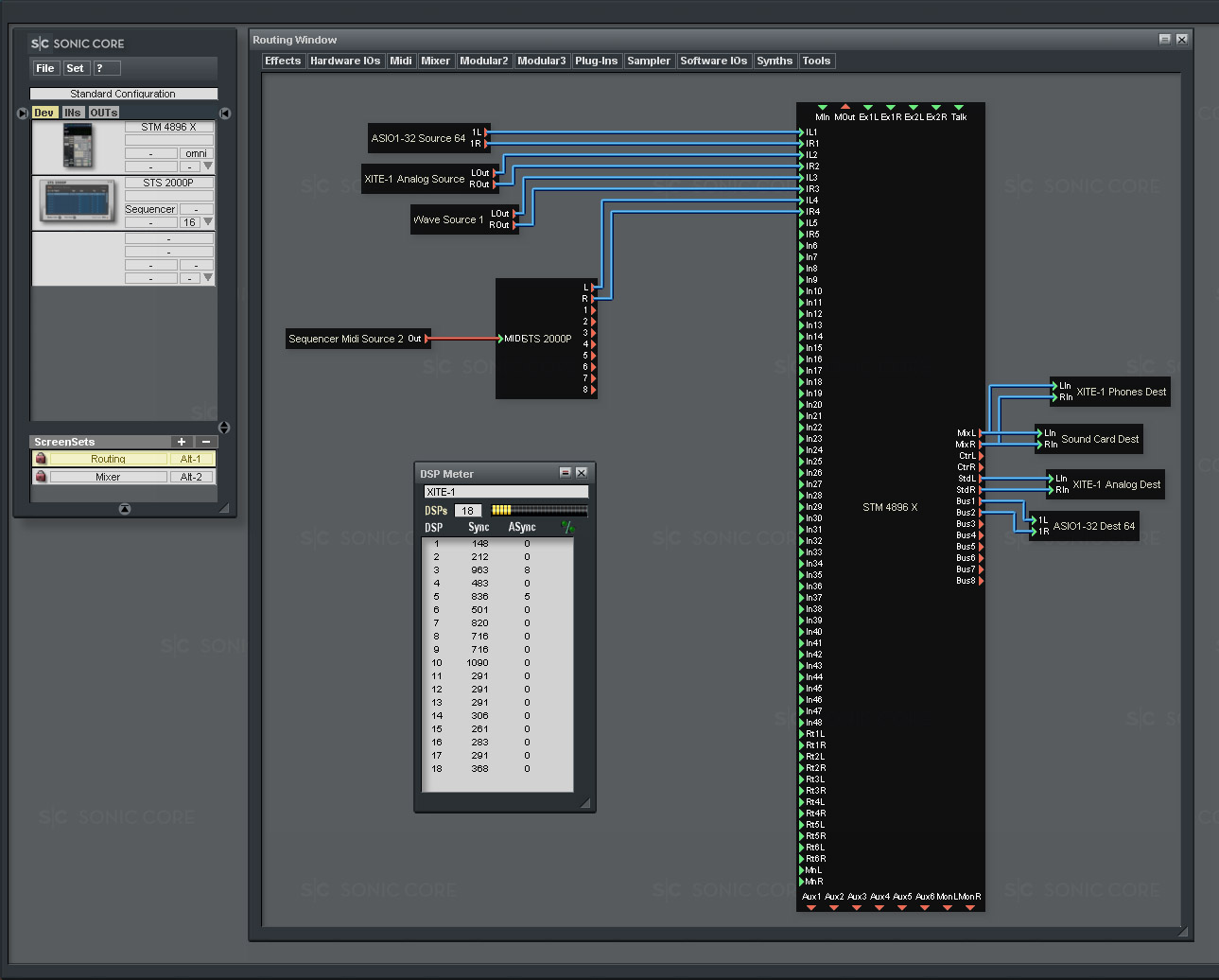Switch to the INs tab
This screenshot has width=1219, height=980.
coord(73,113)
